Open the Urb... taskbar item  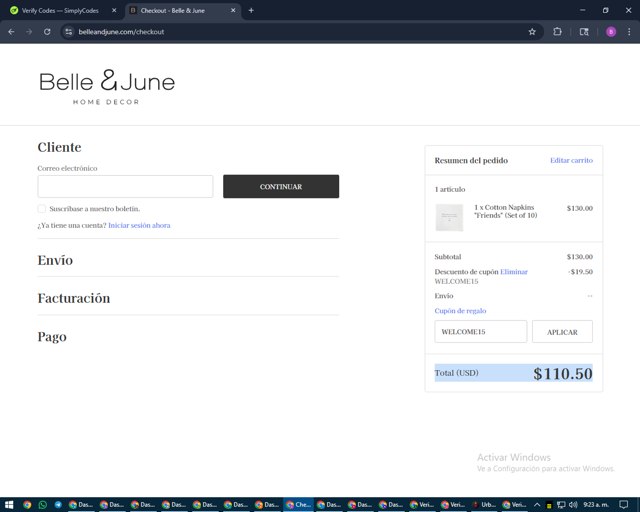[x=484, y=505]
